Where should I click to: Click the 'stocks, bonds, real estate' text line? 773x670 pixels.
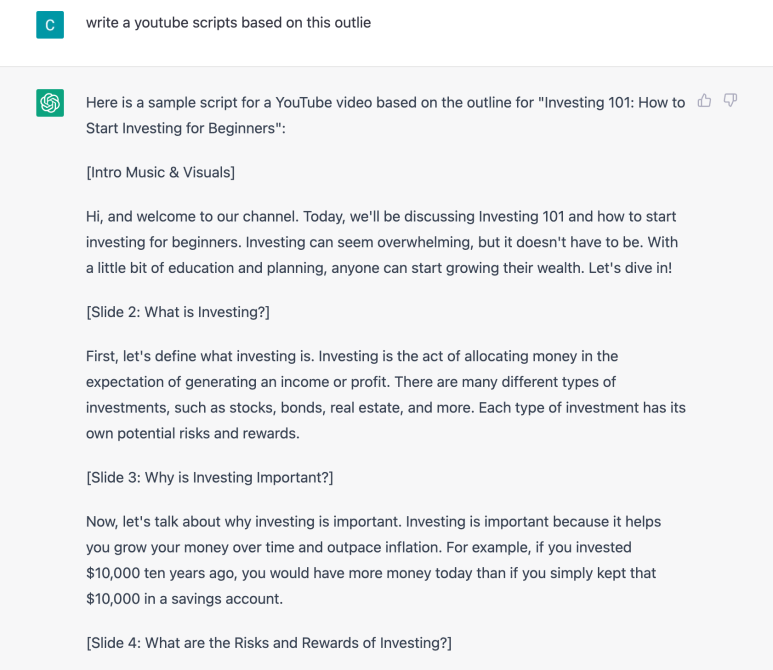tap(386, 408)
